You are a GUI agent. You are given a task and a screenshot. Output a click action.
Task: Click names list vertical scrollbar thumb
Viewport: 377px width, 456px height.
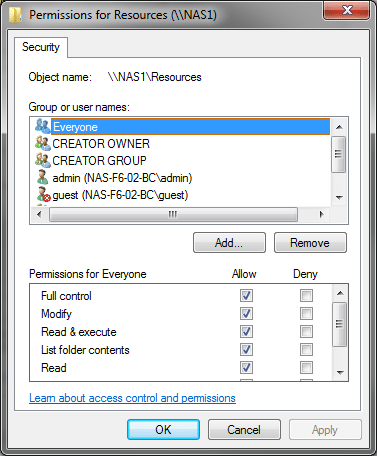click(339, 154)
